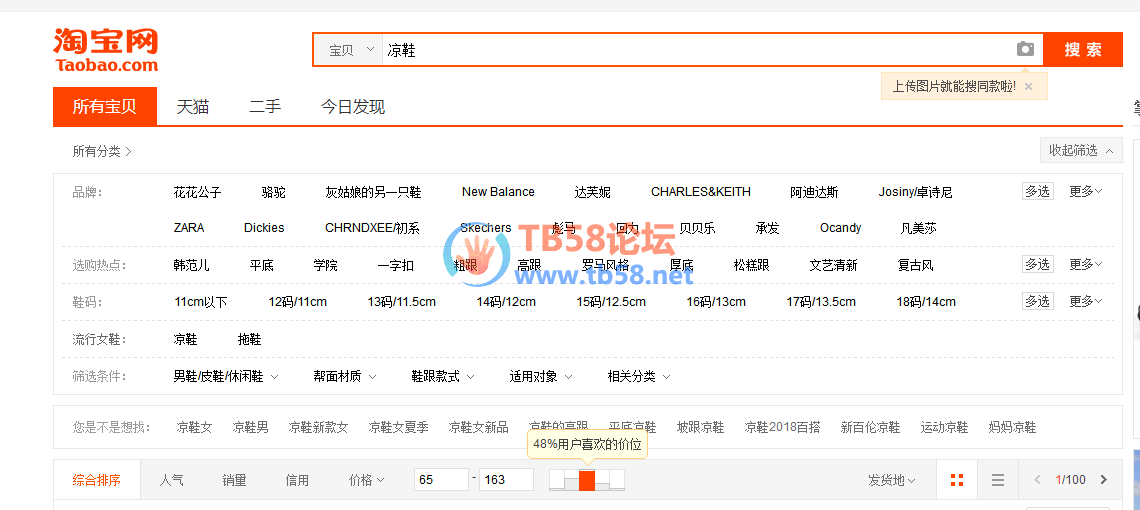Open the 宝贝 search type dropdown
This screenshot has height=510, width=1140.
point(350,49)
